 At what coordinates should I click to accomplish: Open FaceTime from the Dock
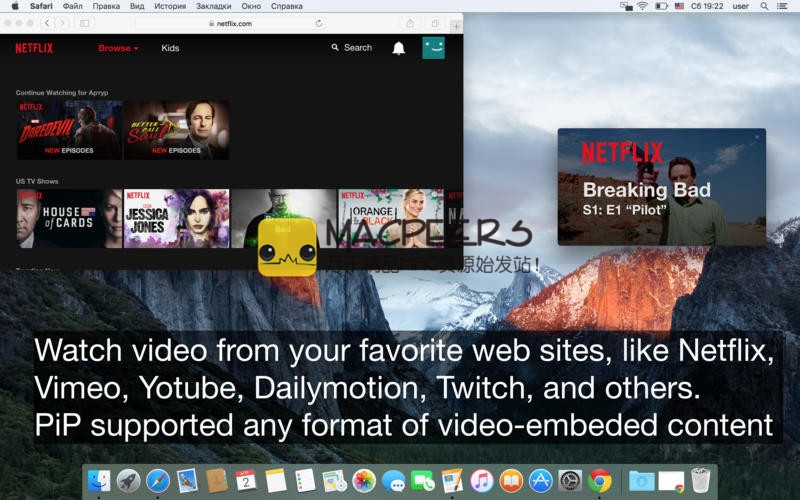coord(422,481)
